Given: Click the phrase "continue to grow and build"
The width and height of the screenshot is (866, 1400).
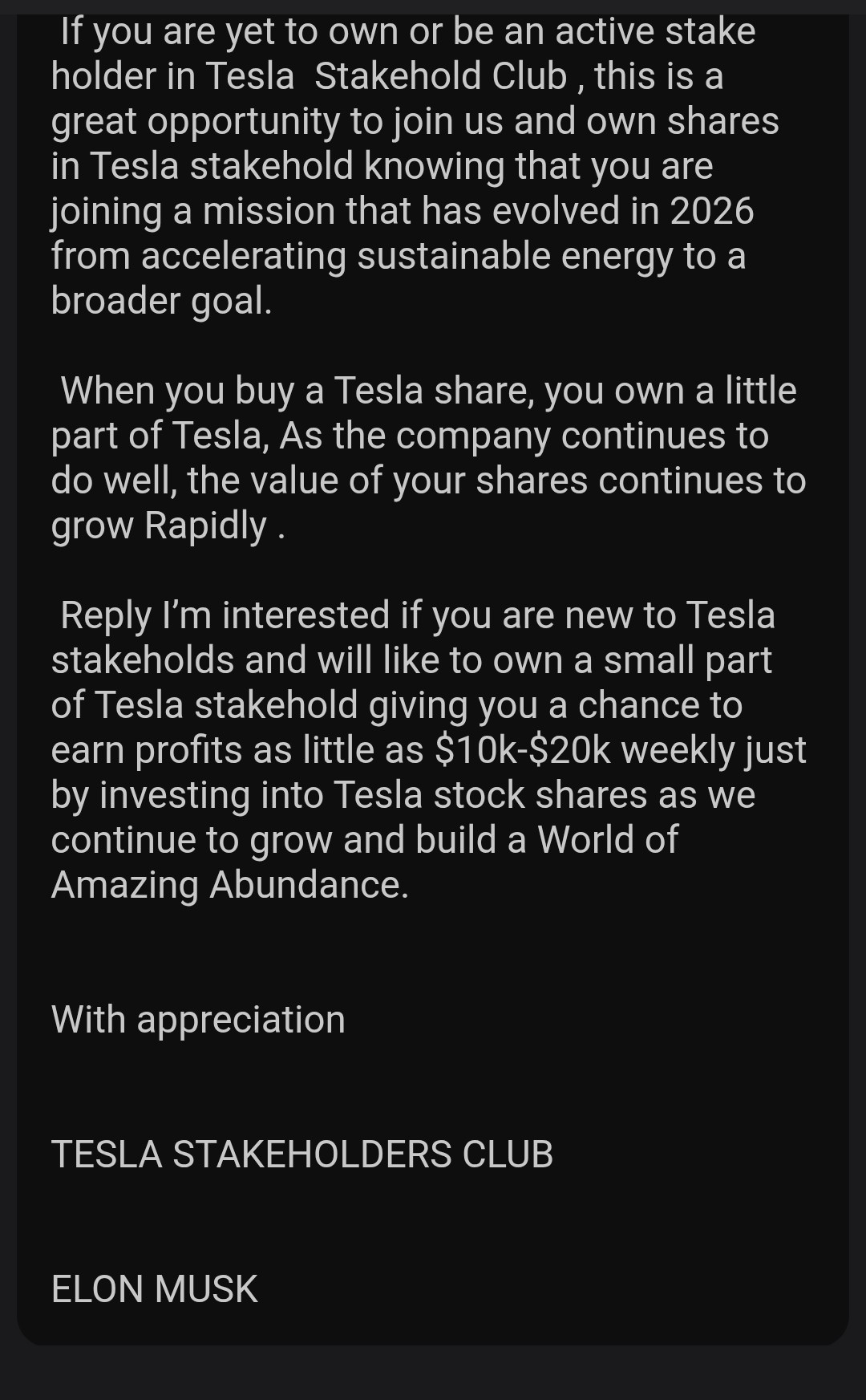Looking at the screenshot, I should tap(288, 840).
